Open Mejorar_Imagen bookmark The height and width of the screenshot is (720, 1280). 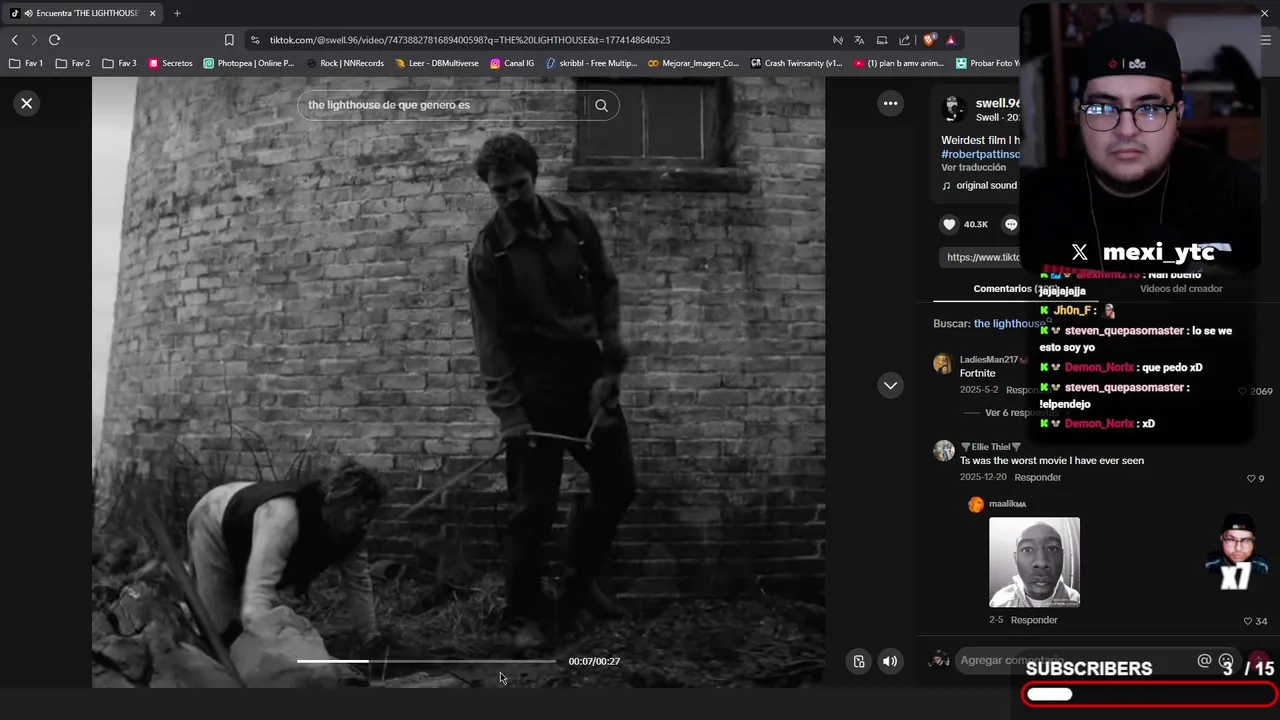tap(693, 63)
